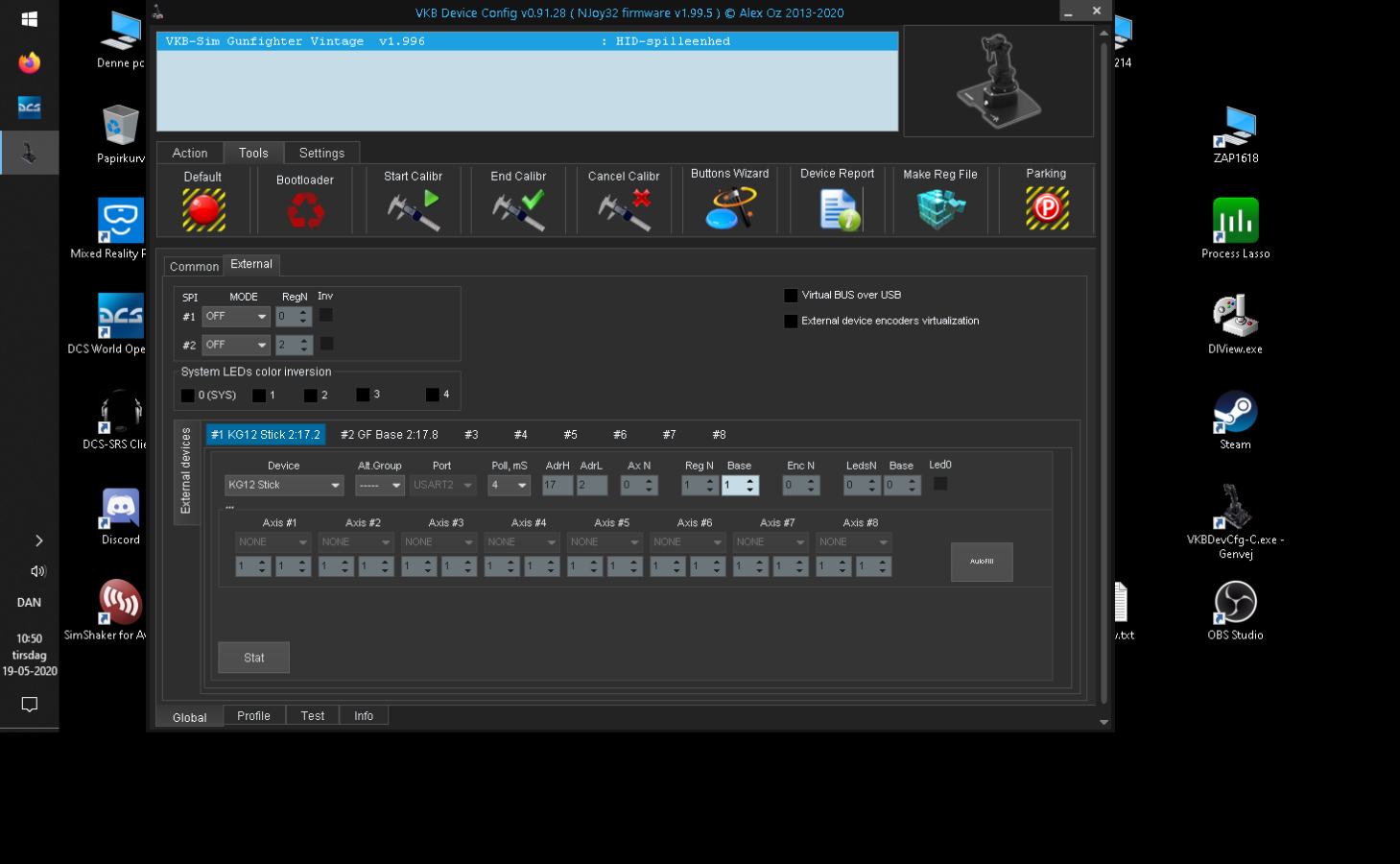Click the Make Reg File icon

coord(940,209)
